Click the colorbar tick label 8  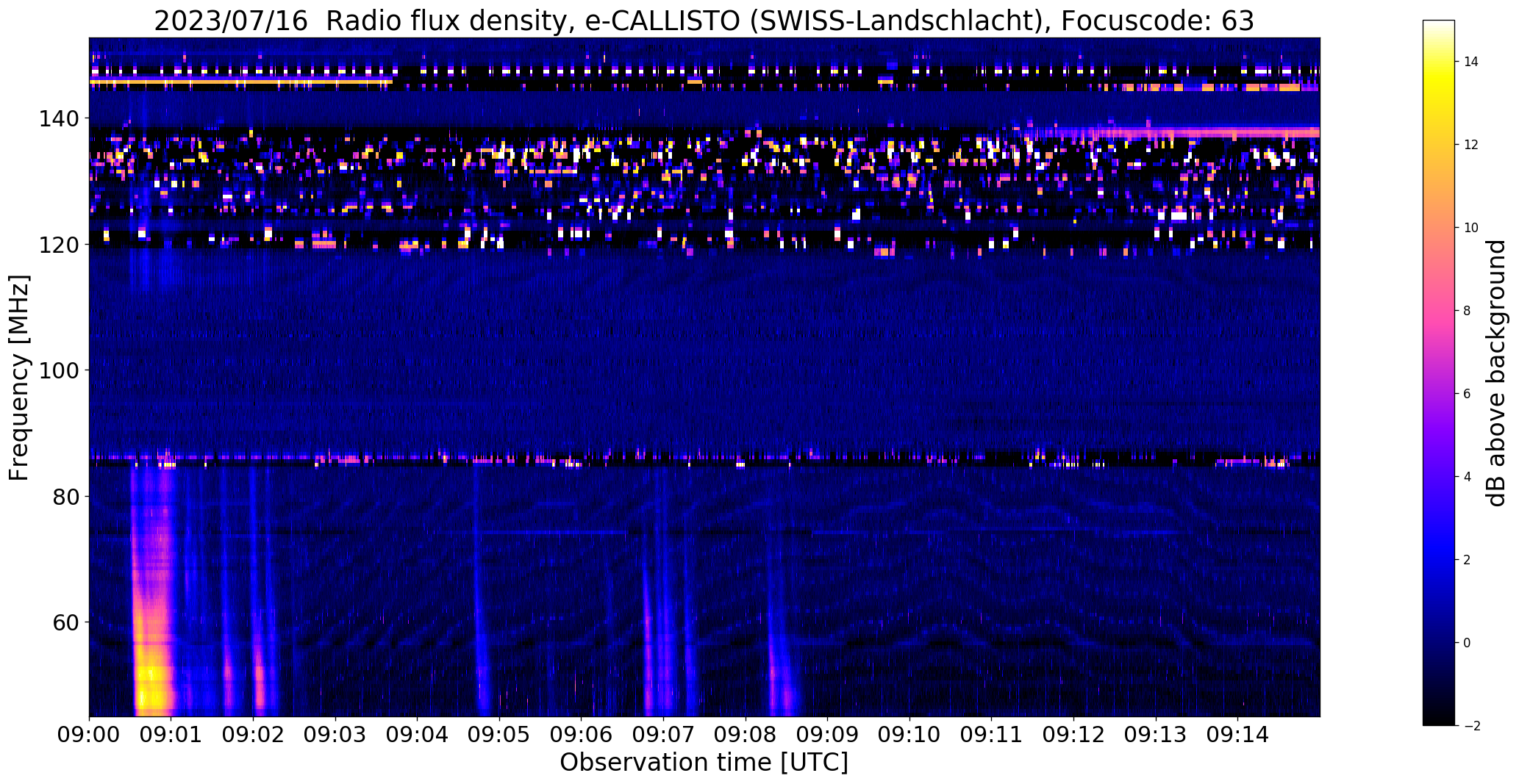(1468, 311)
